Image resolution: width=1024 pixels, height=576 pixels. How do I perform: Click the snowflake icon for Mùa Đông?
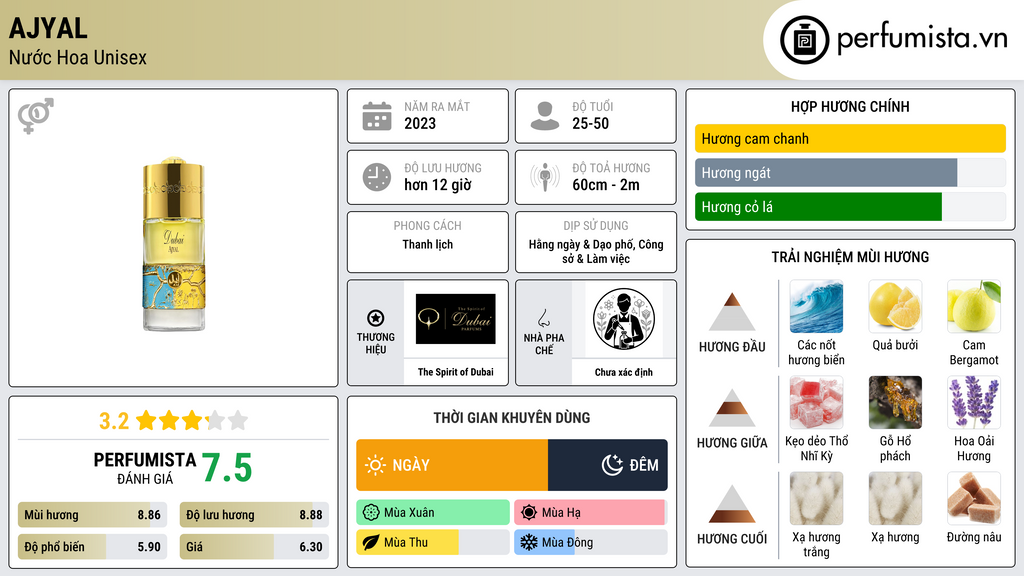(529, 542)
